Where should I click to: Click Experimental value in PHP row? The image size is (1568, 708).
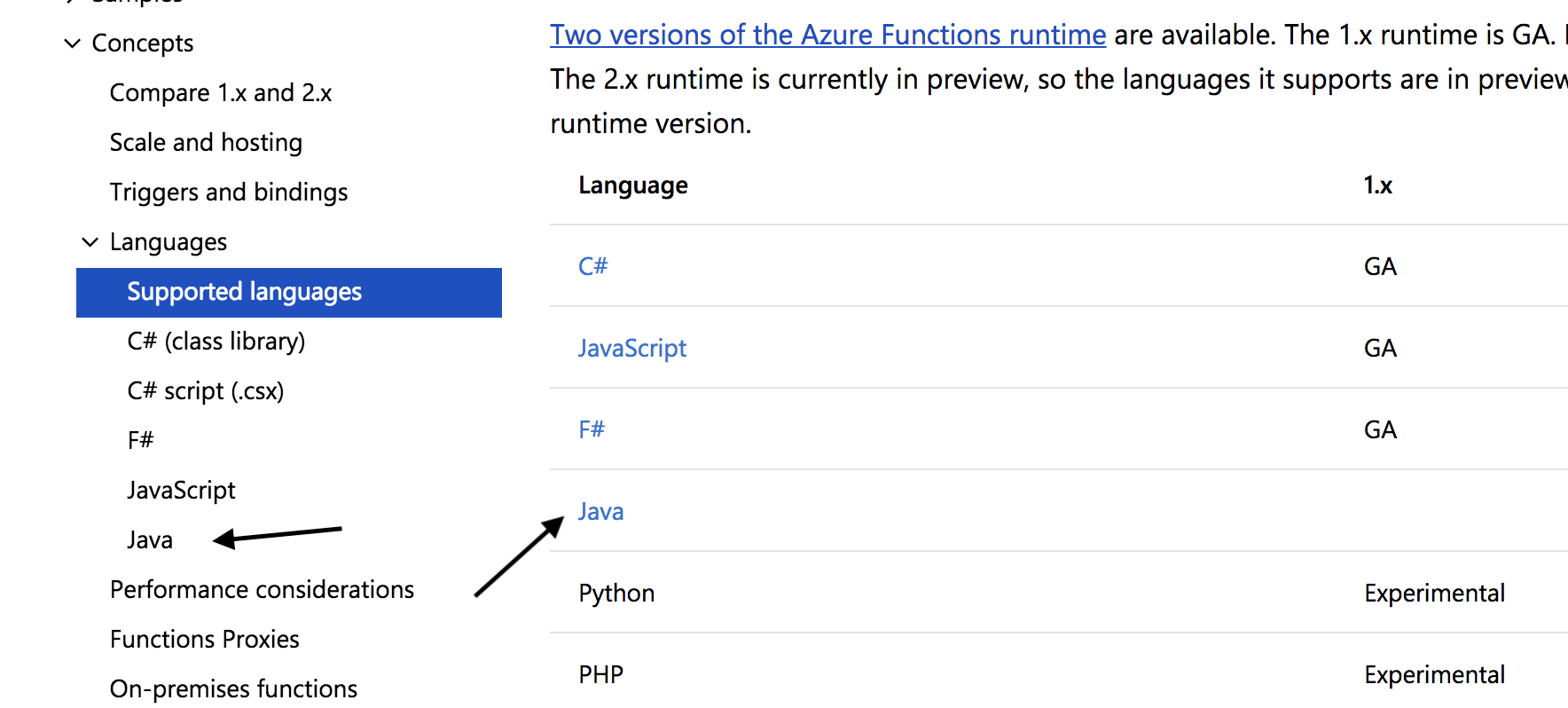(x=1435, y=675)
